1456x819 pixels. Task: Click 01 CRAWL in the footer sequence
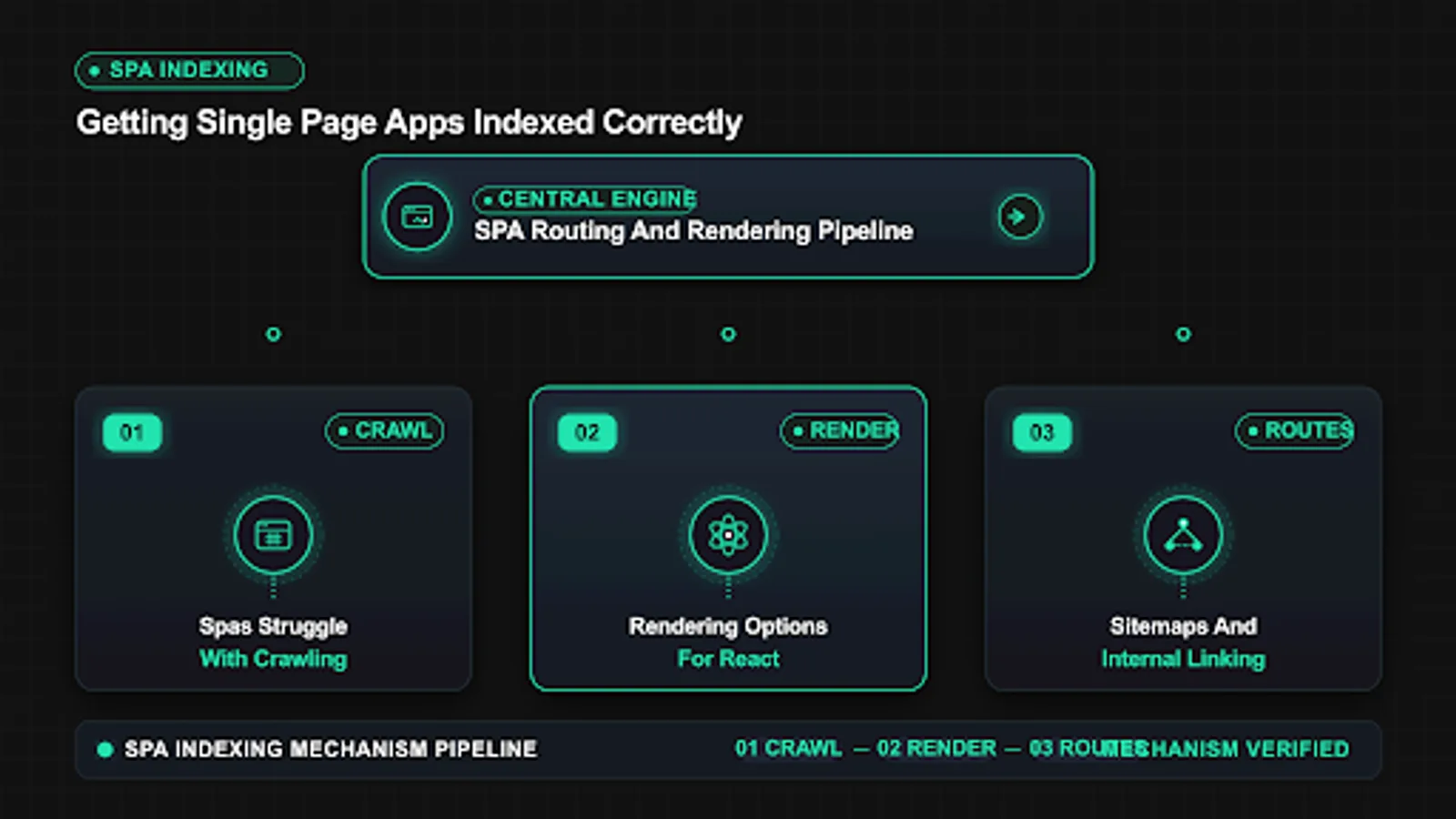(788, 748)
